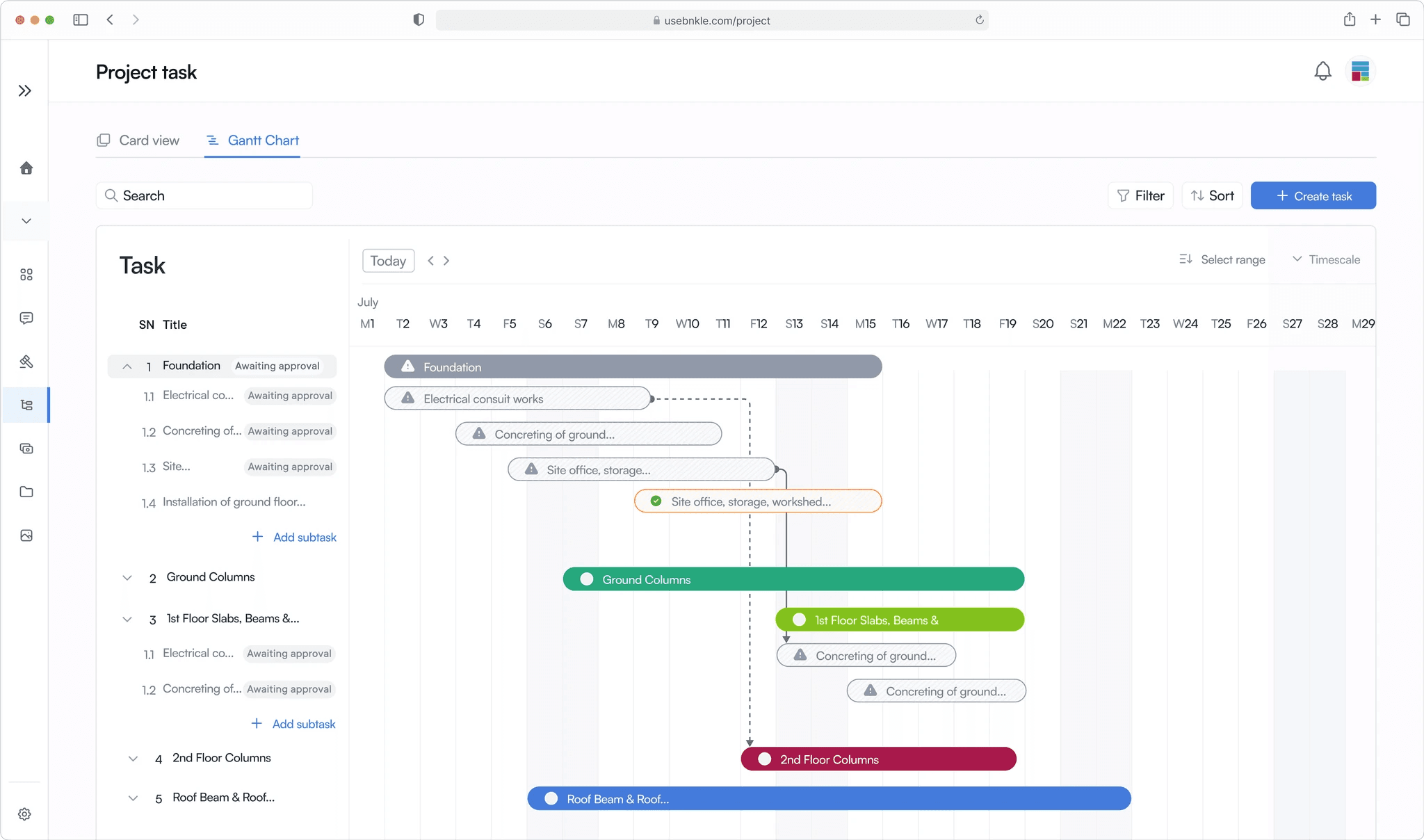Toggle the browser sidebar panel icon
Image resolution: width=1424 pixels, height=840 pixels.
coord(81,19)
